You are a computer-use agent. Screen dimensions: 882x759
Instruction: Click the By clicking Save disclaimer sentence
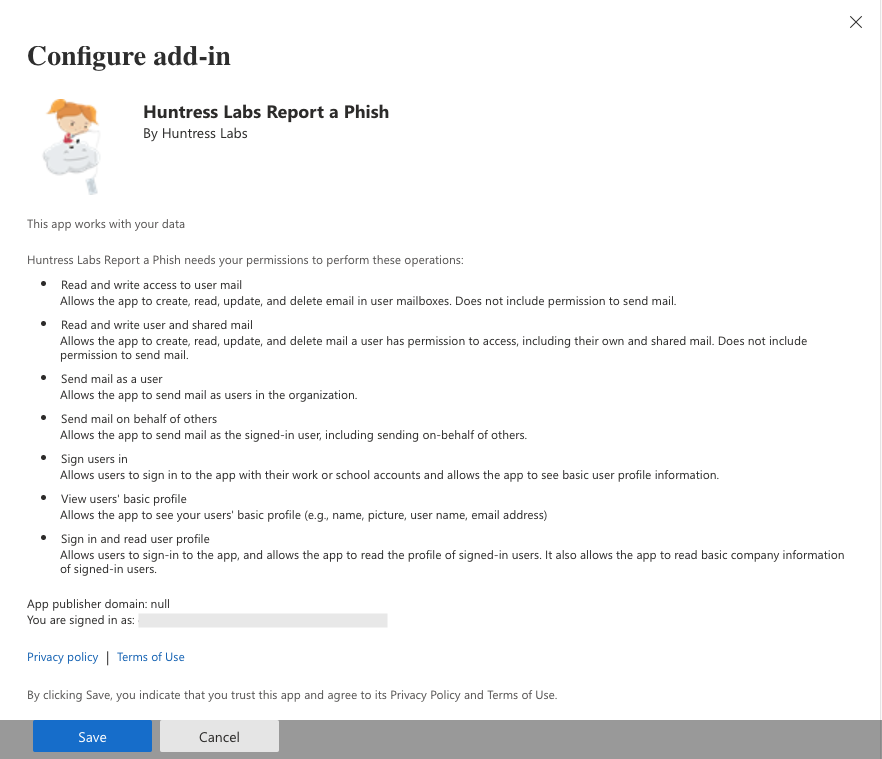[x=292, y=695]
